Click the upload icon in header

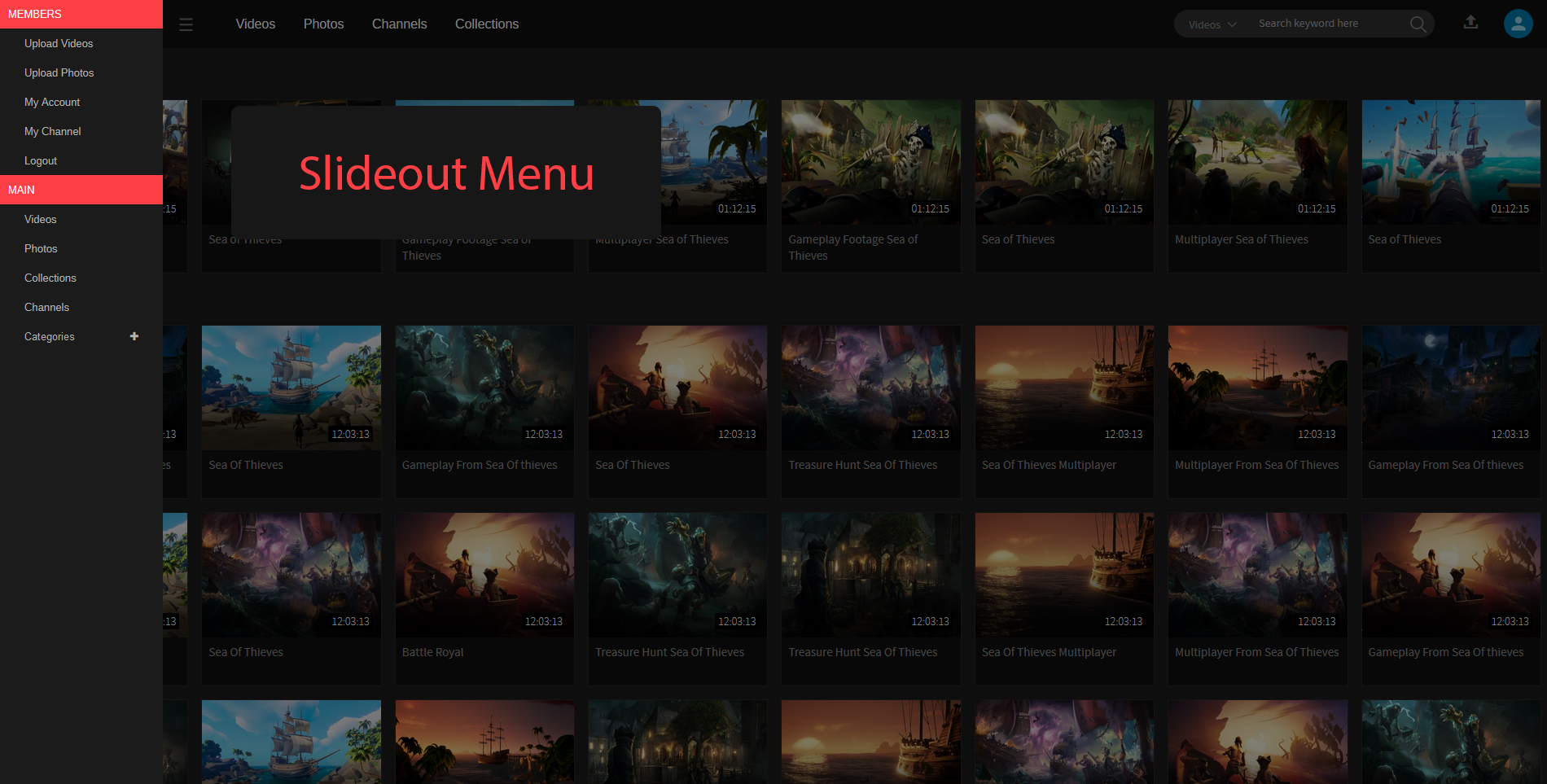pyautogui.click(x=1470, y=23)
